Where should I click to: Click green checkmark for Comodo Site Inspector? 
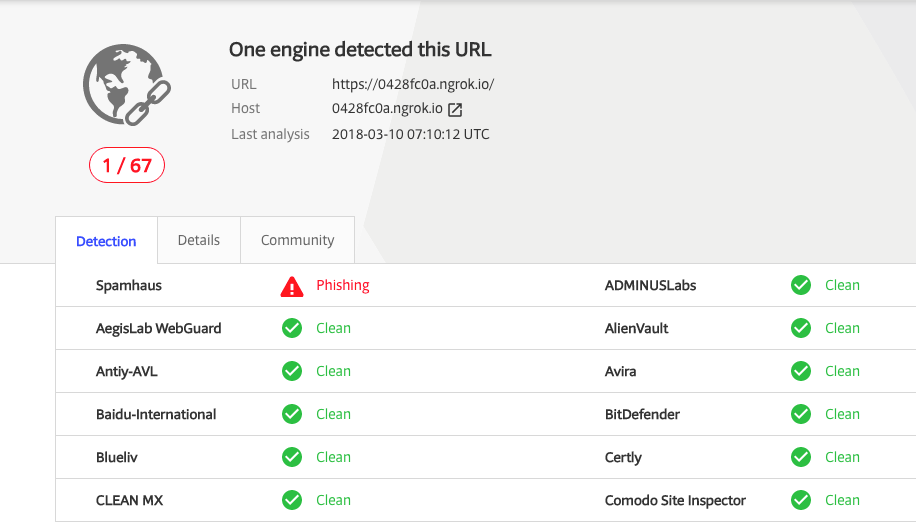801,500
